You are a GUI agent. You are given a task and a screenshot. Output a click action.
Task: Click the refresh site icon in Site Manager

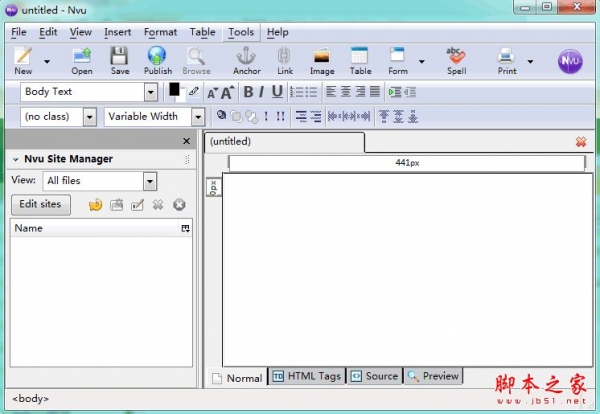[95, 205]
